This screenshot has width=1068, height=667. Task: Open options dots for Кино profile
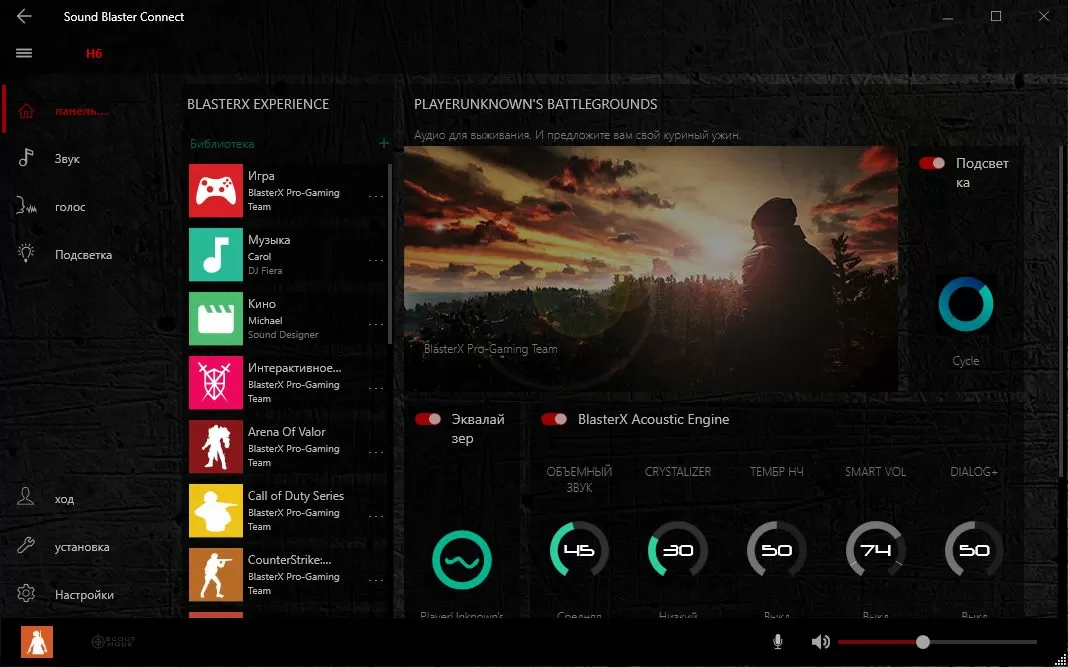point(376,324)
